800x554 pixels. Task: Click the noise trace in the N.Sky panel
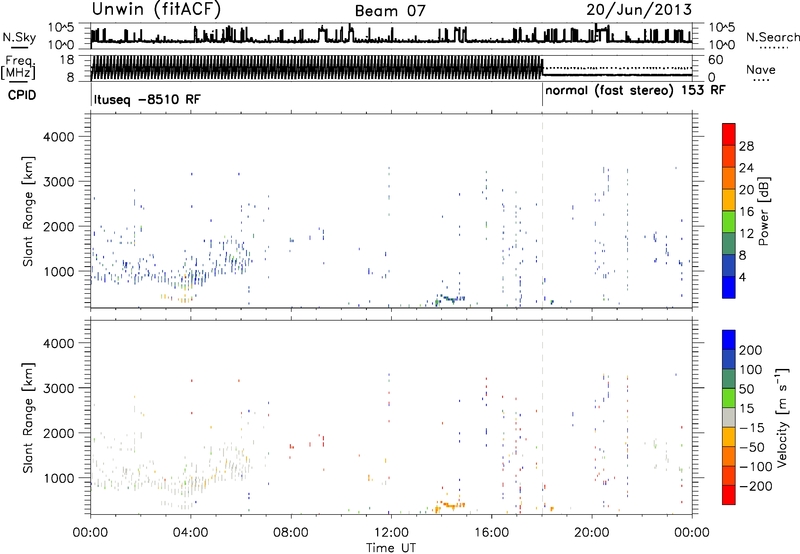click(x=391, y=36)
